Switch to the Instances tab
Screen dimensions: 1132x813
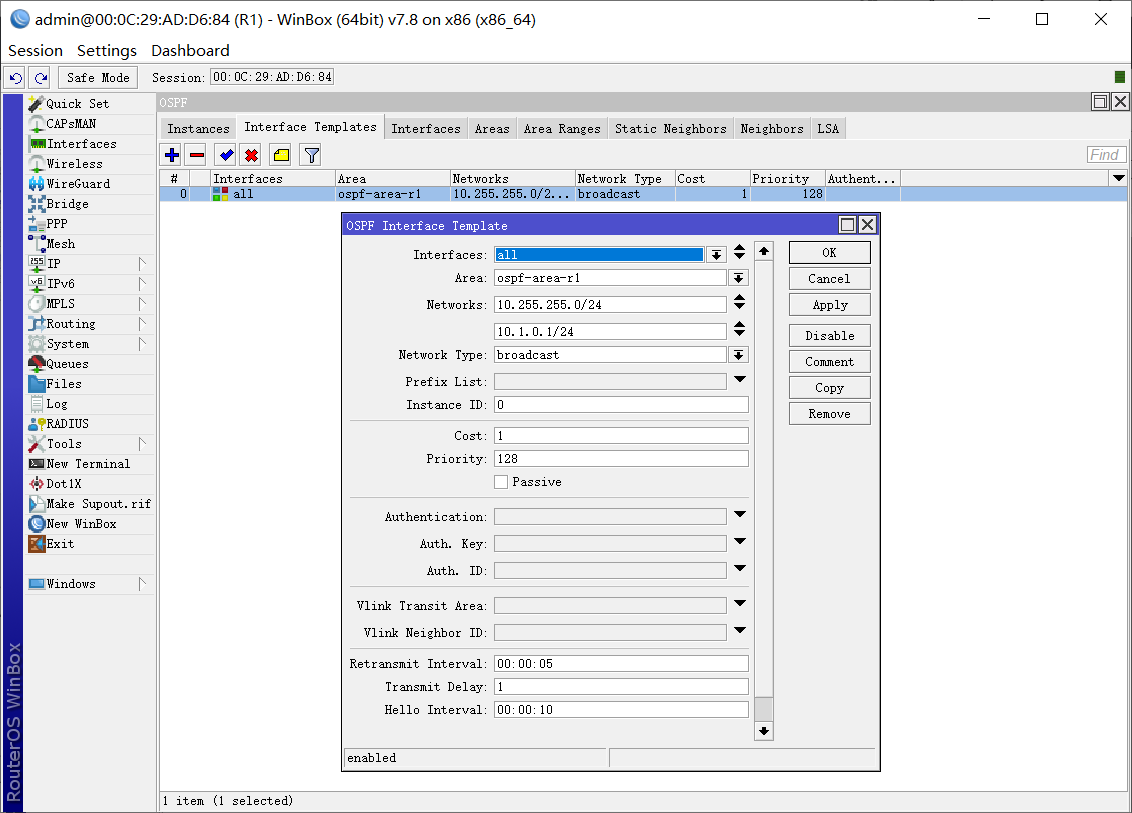tap(198, 129)
